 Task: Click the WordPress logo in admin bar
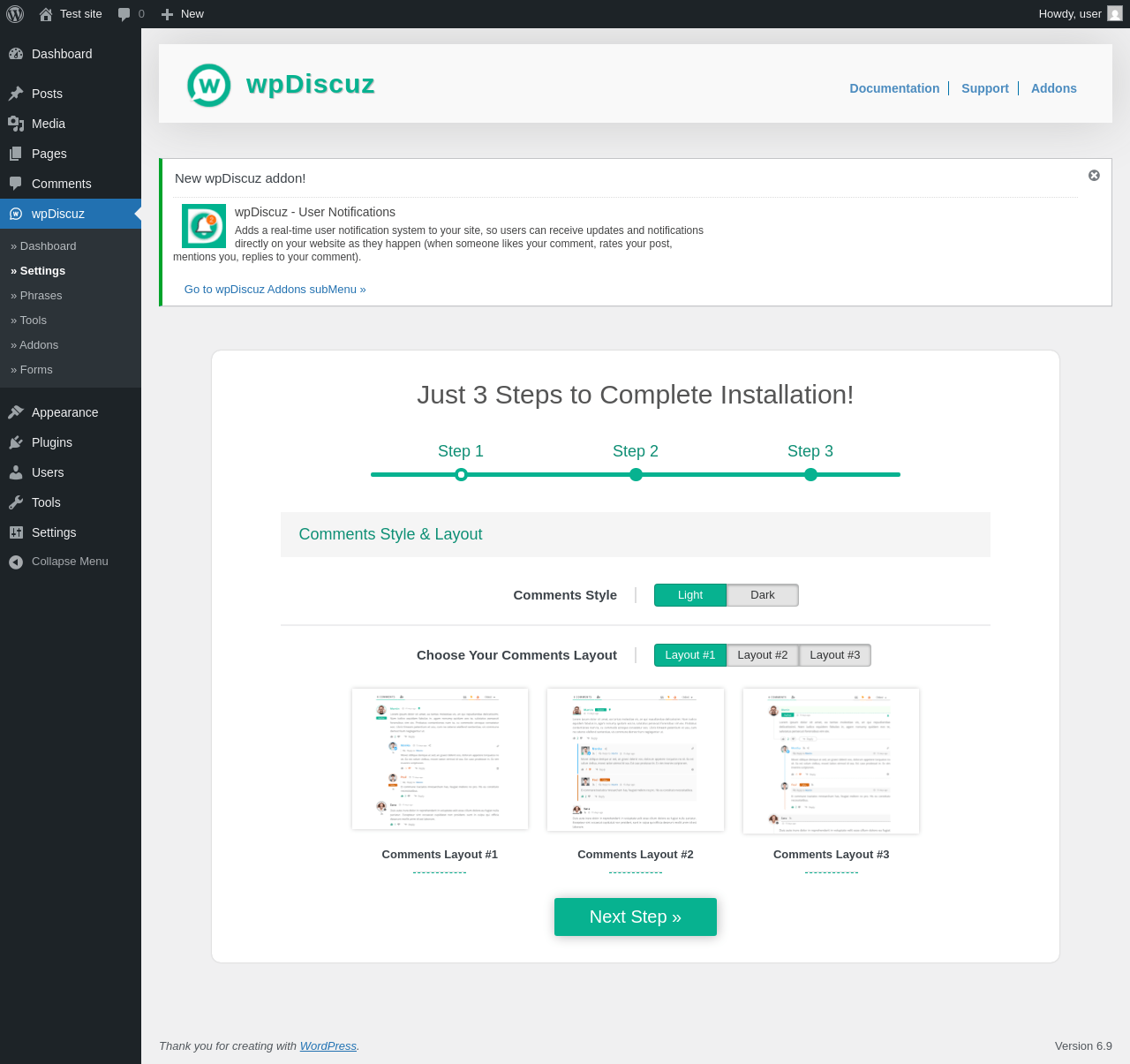[x=15, y=14]
